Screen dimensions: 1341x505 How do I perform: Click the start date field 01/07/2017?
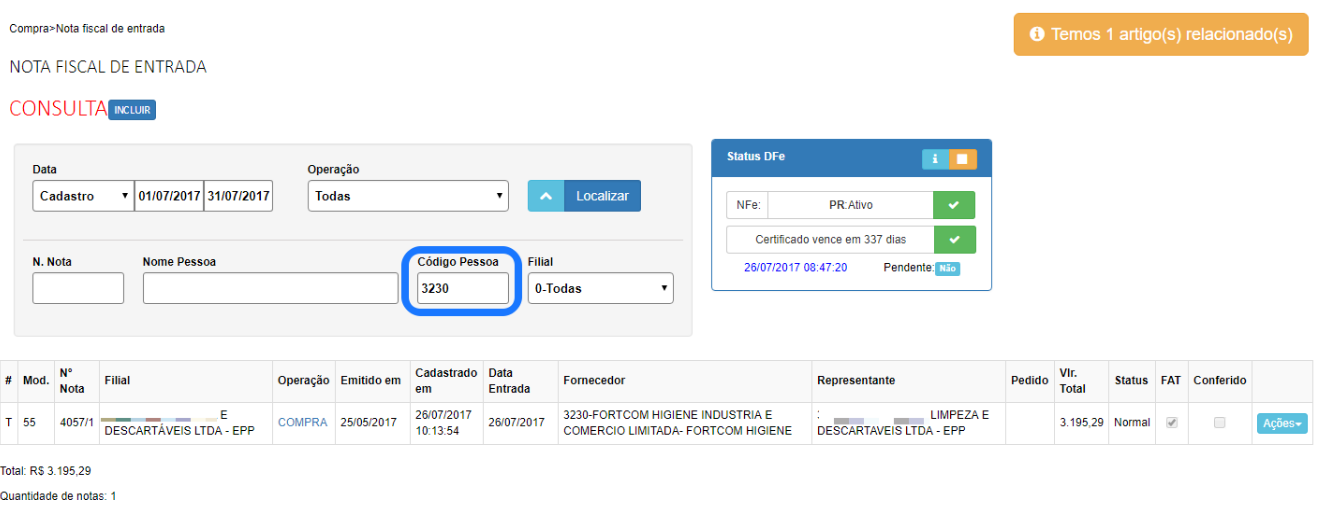click(x=169, y=196)
